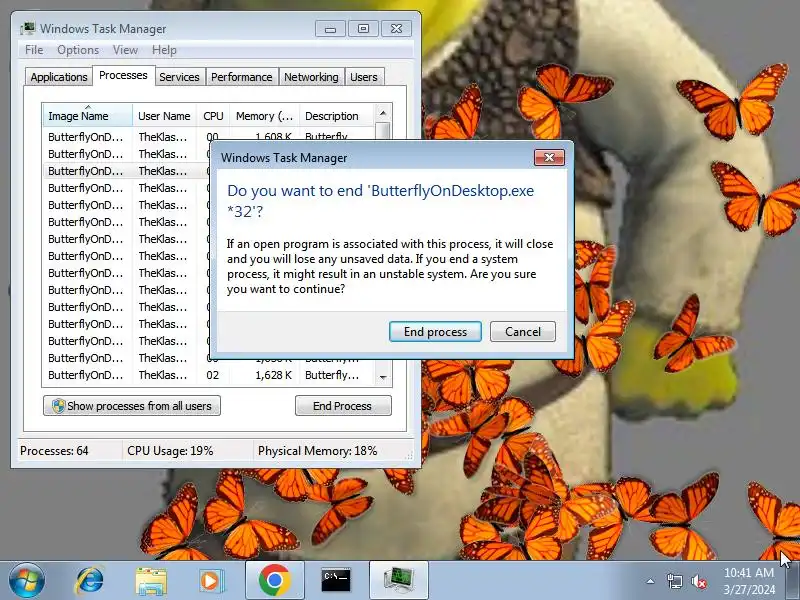
Task: Cancel the end process dialog
Action: pyautogui.click(x=522, y=332)
